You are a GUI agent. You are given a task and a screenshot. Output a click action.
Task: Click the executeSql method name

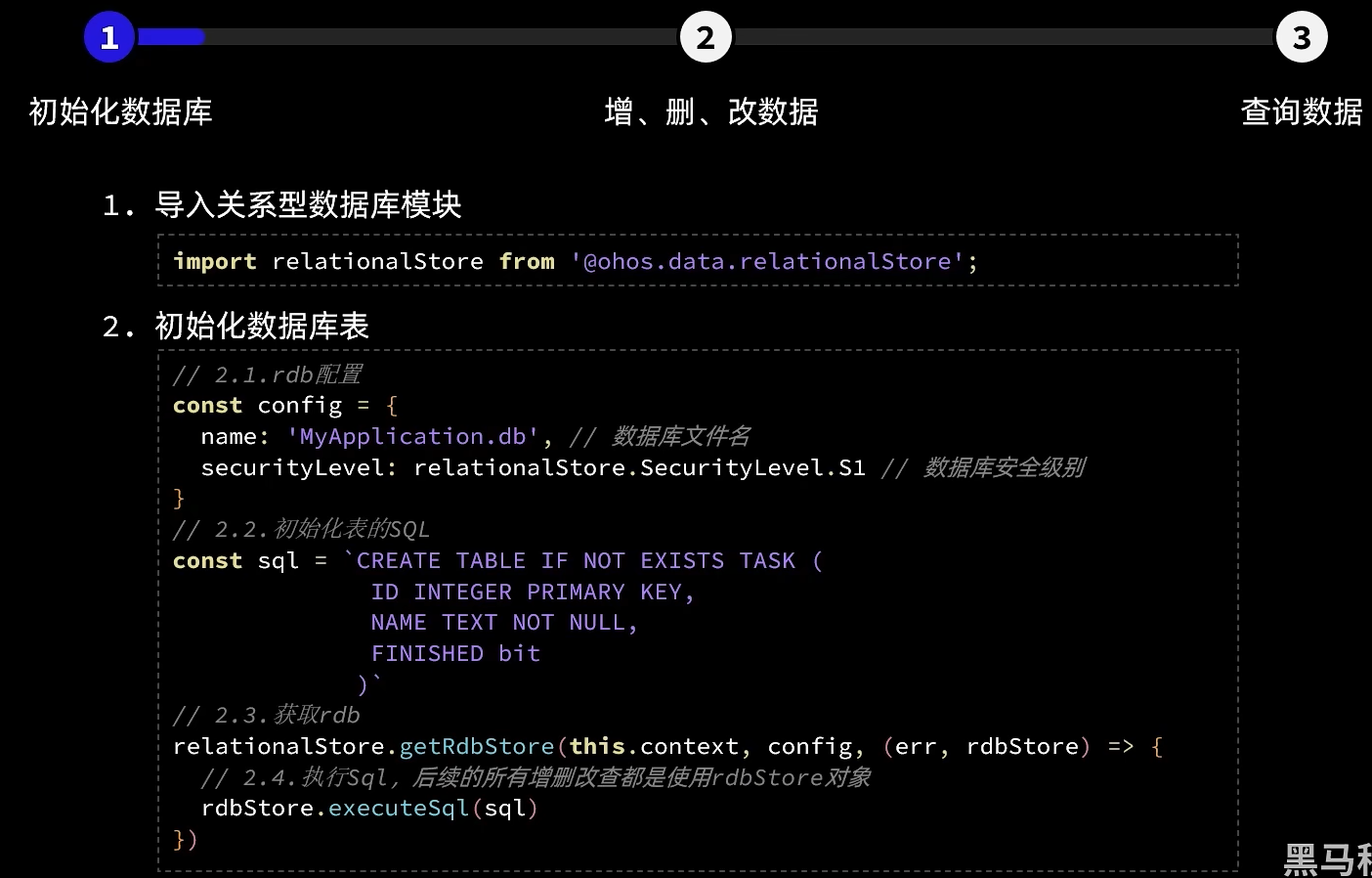[399, 808]
